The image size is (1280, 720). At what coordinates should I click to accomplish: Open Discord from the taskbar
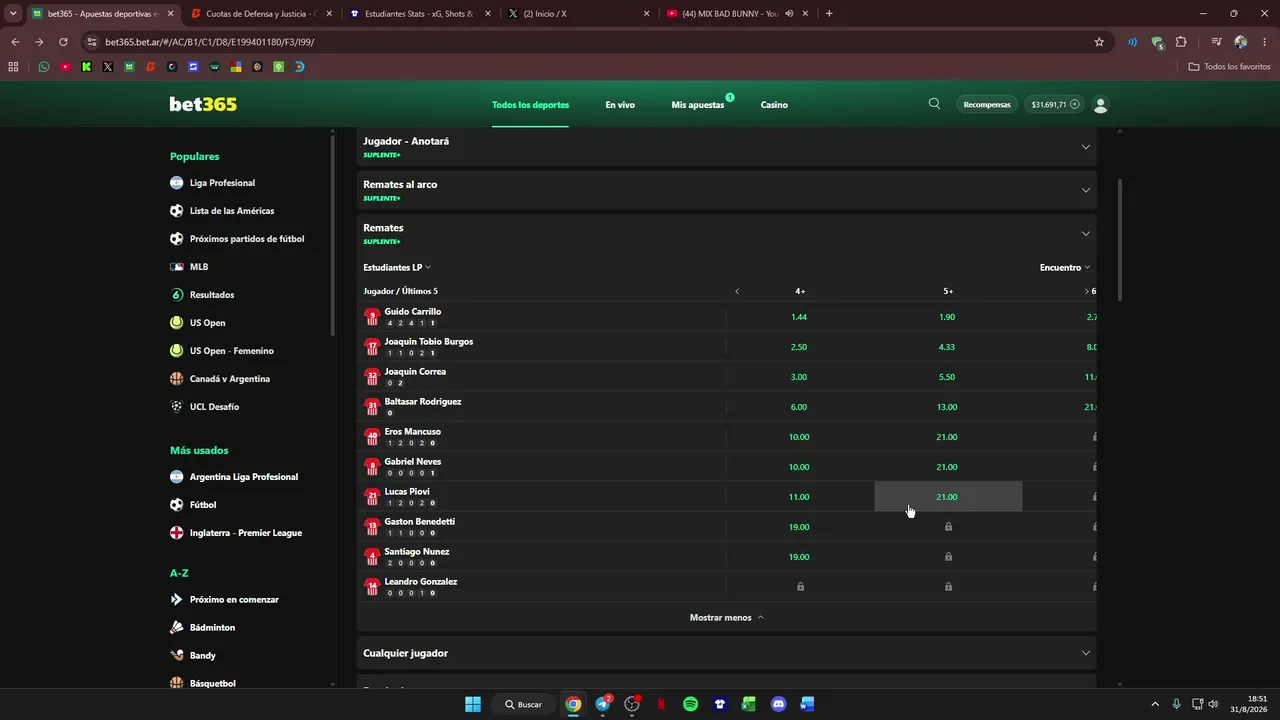coord(779,704)
